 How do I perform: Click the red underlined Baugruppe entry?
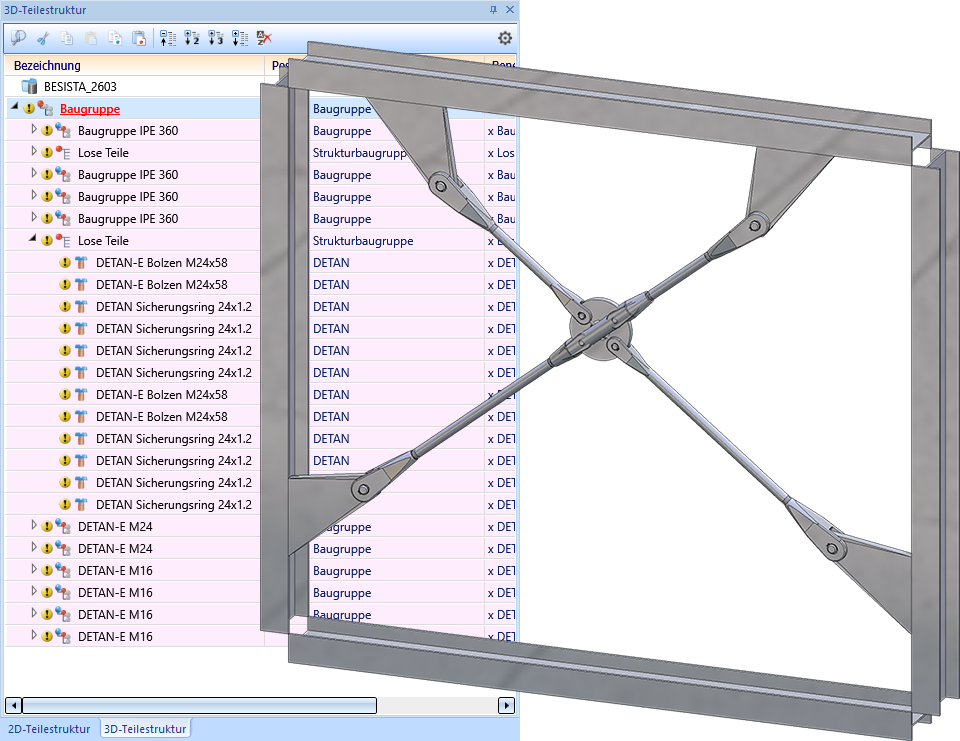[x=90, y=109]
